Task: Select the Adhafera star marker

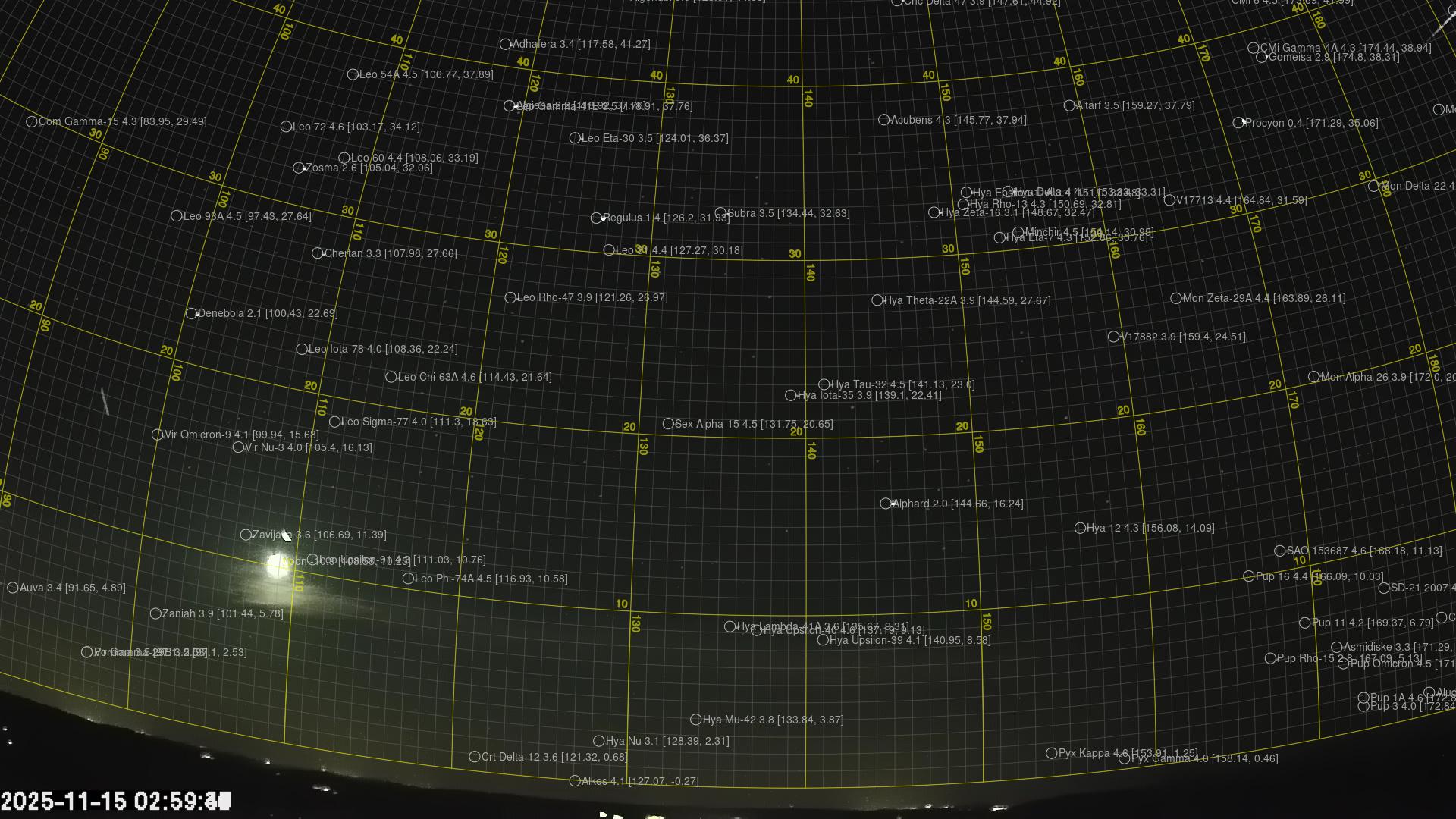Action: pyautogui.click(x=506, y=45)
